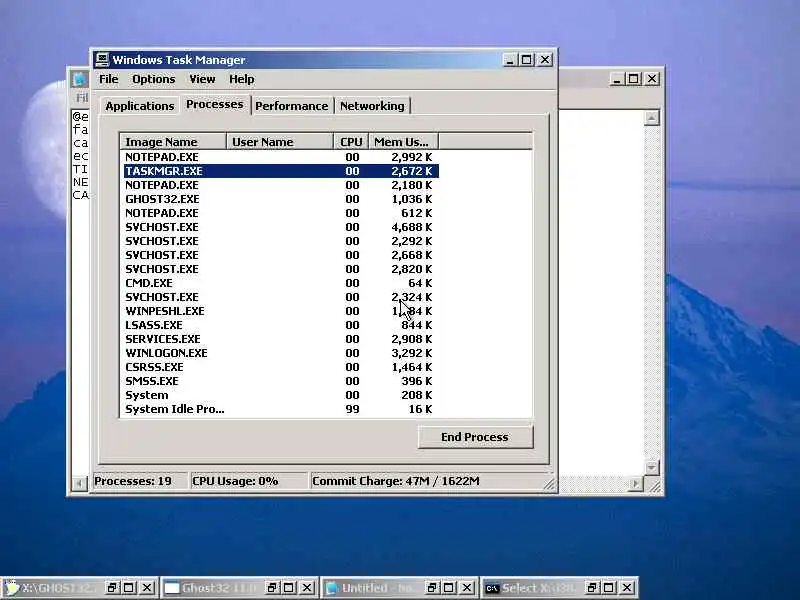Select the CMD.EXE process
The image size is (800, 600).
(x=280, y=283)
